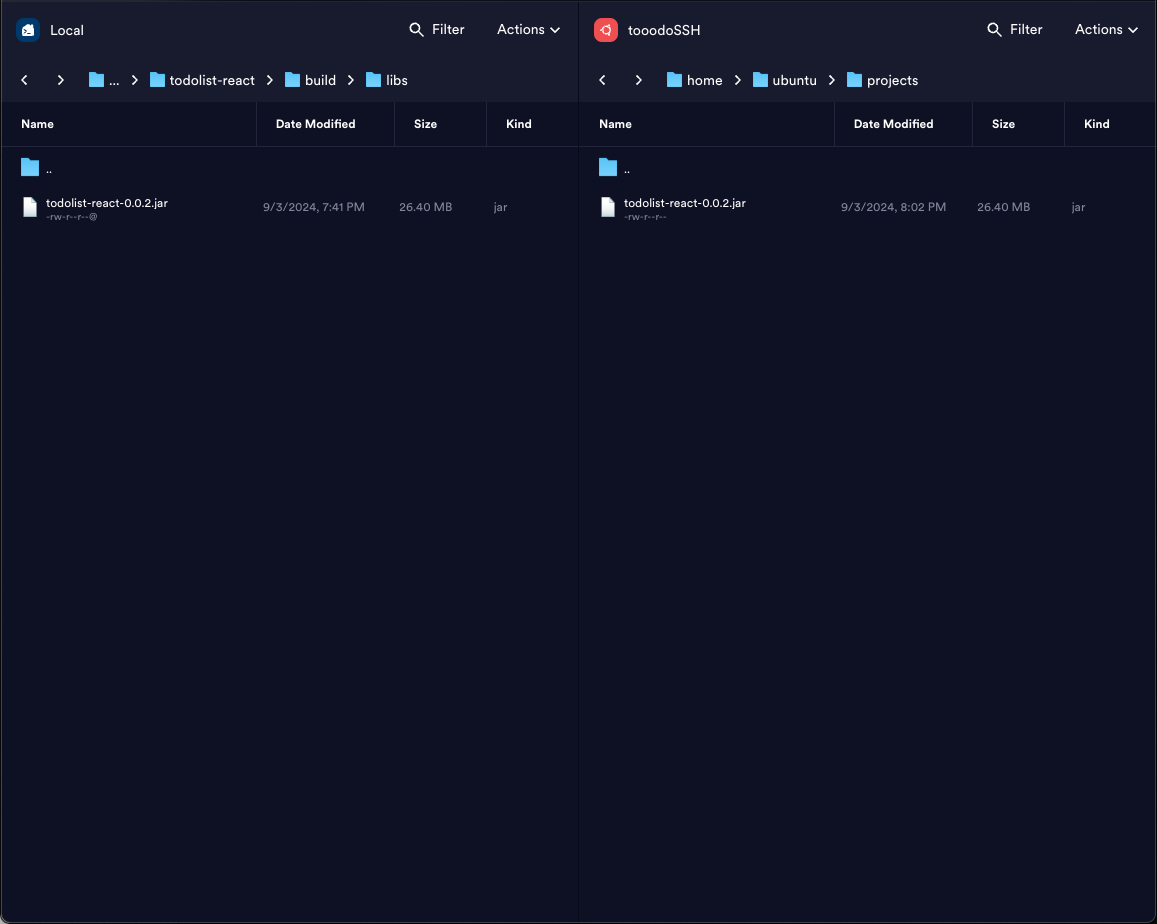The width and height of the screenshot is (1157, 924).
Task: Select todolist-react-0.0.2.jar in tooodoSSH pane
Action: click(868, 207)
